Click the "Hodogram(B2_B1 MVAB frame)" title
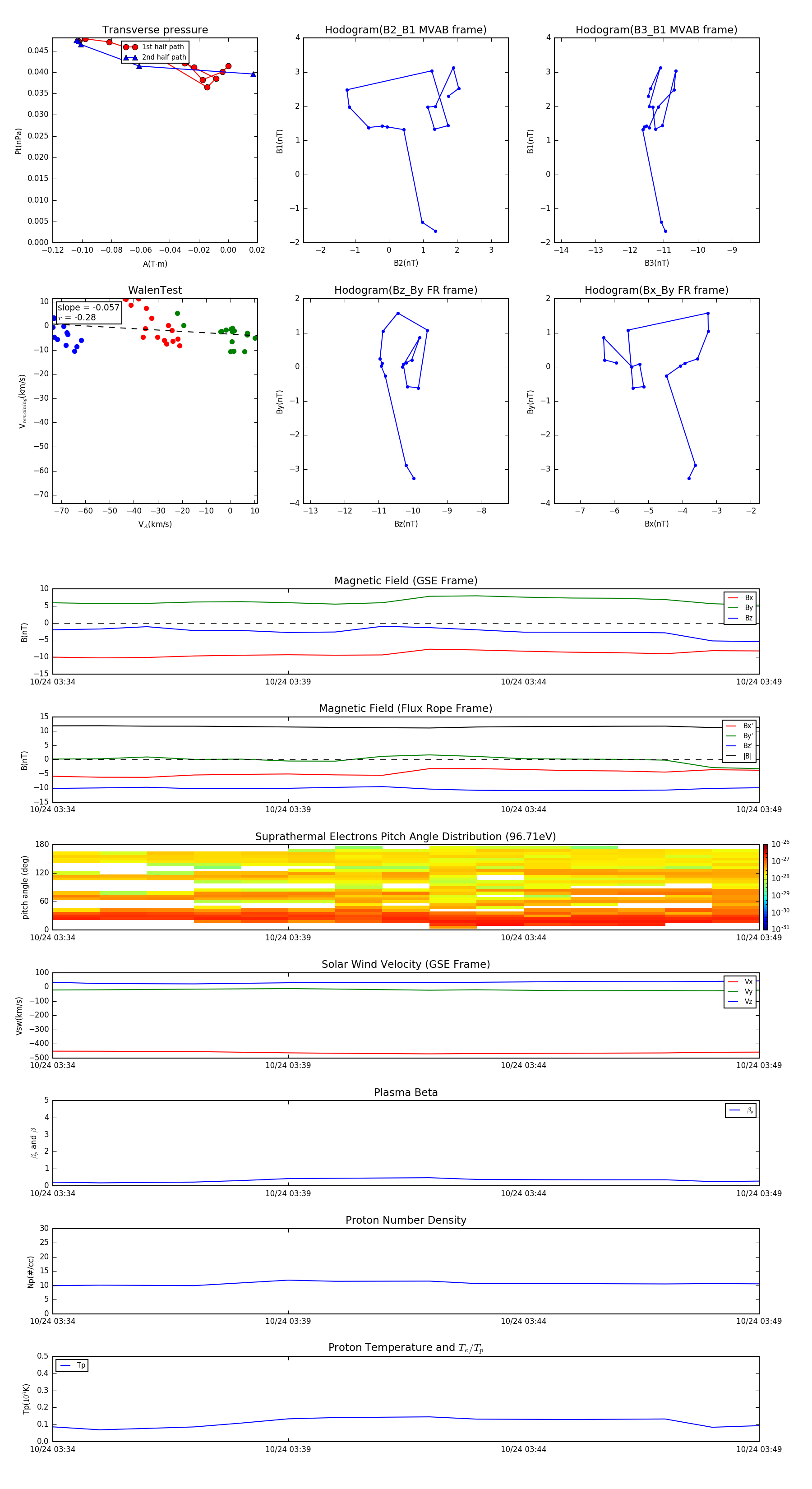The height and width of the screenshot is (1489, 812). click(406, 30)
